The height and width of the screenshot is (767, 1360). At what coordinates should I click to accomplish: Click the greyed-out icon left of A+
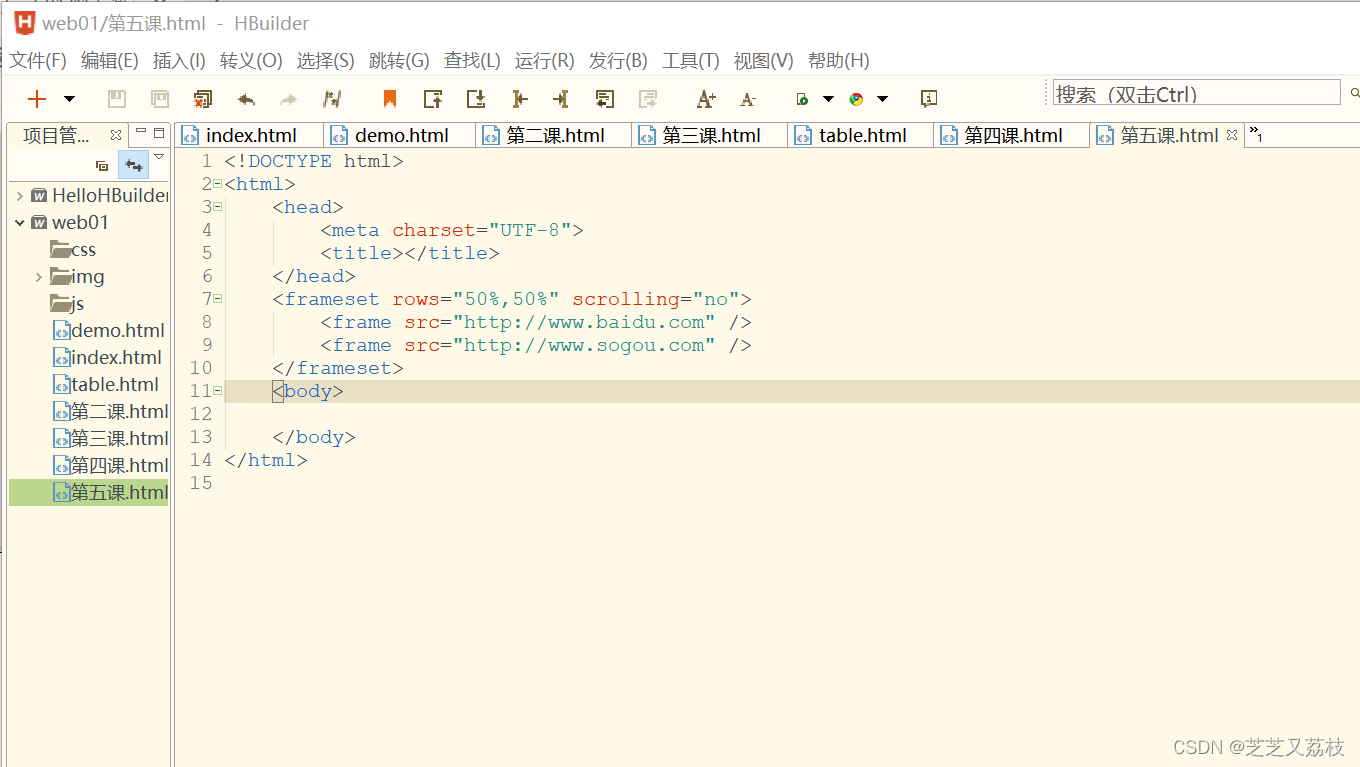[x=648, y=98]
